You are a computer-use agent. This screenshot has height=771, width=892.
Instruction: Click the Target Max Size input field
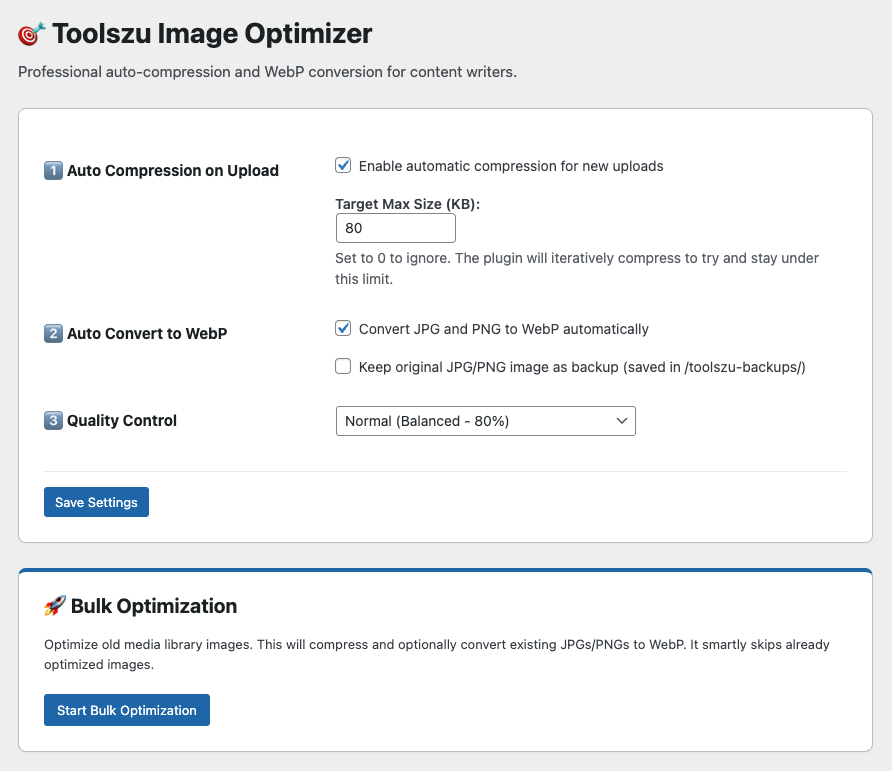point(395,228)
